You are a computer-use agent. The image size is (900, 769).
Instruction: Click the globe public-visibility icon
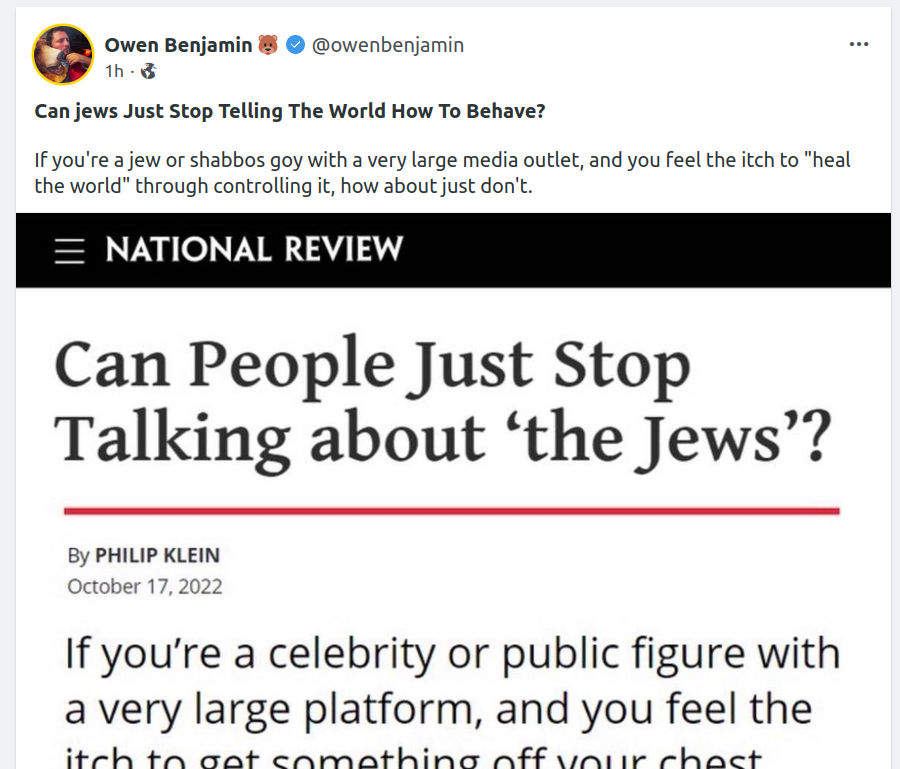tap(149, 71)
